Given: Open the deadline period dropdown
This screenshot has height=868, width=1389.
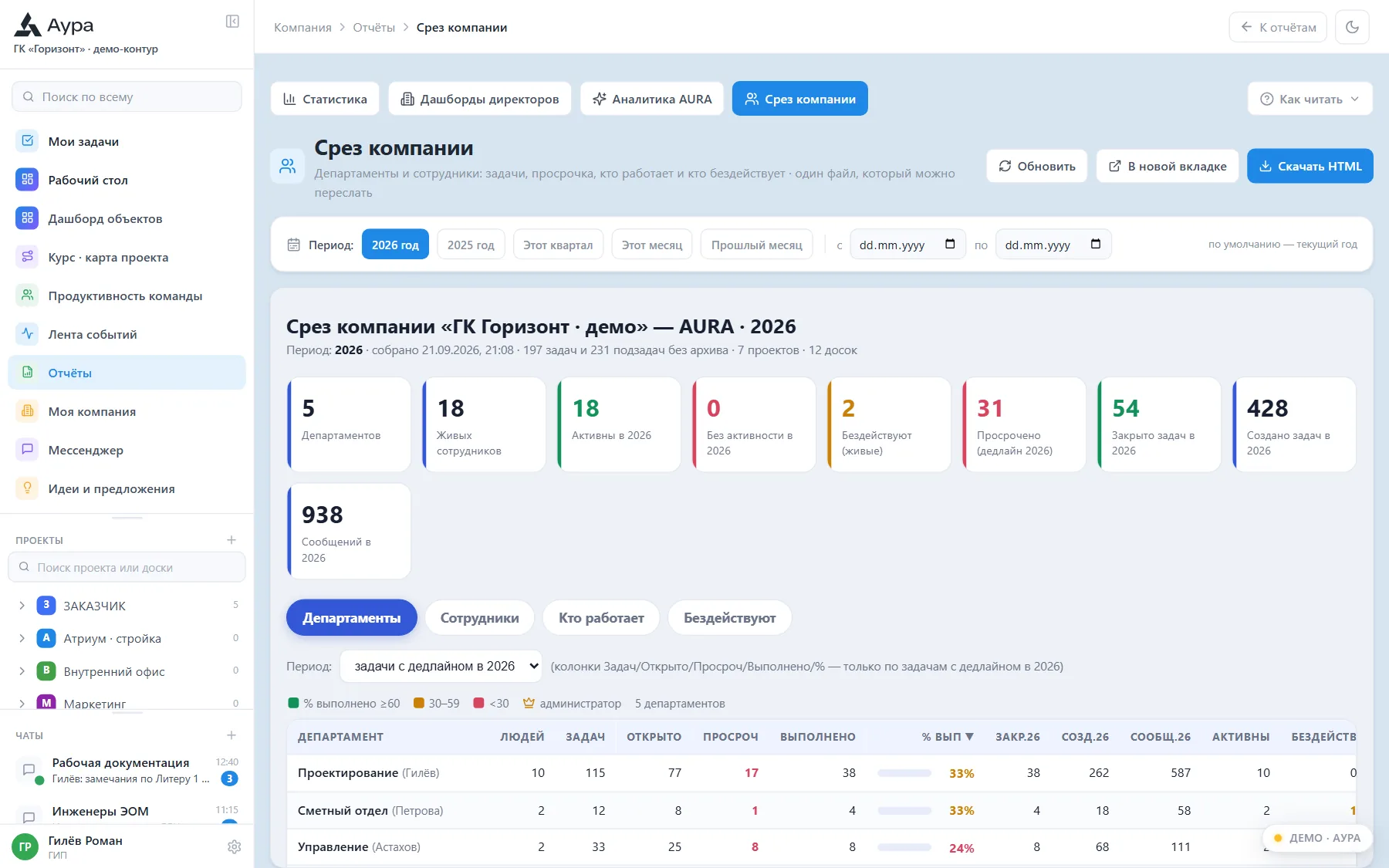Looking at the screenshot, I should (441, 666).
